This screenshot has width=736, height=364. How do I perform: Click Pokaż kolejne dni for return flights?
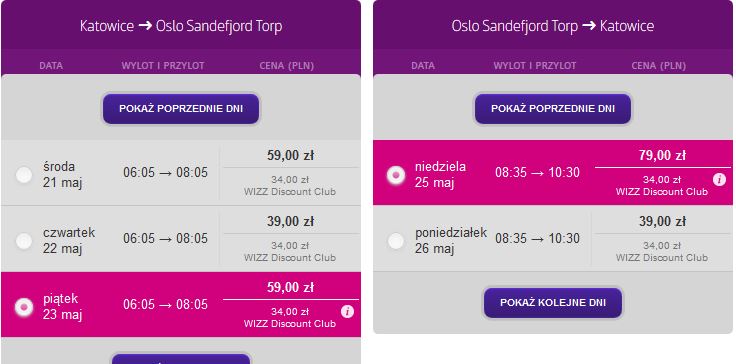(x=553, y=302)
